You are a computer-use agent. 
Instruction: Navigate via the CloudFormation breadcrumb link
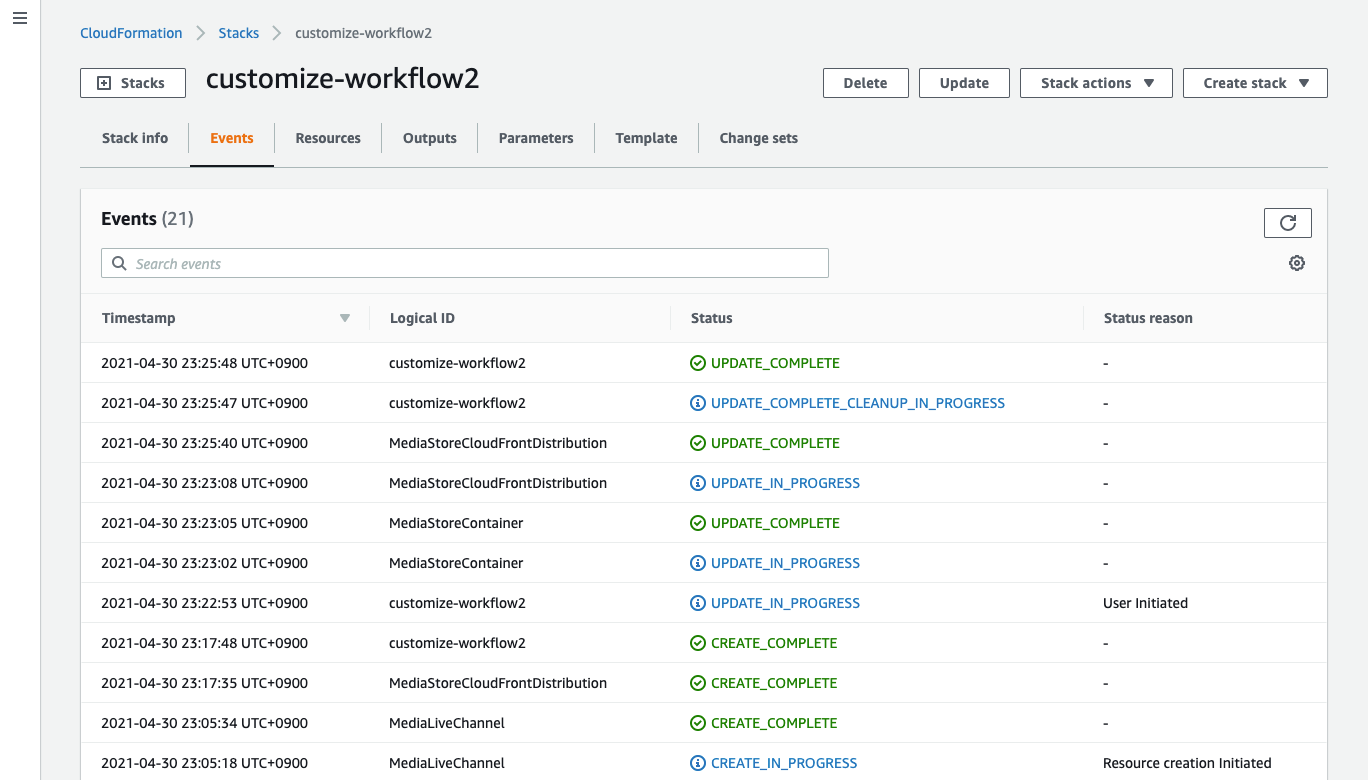point(131,33)
